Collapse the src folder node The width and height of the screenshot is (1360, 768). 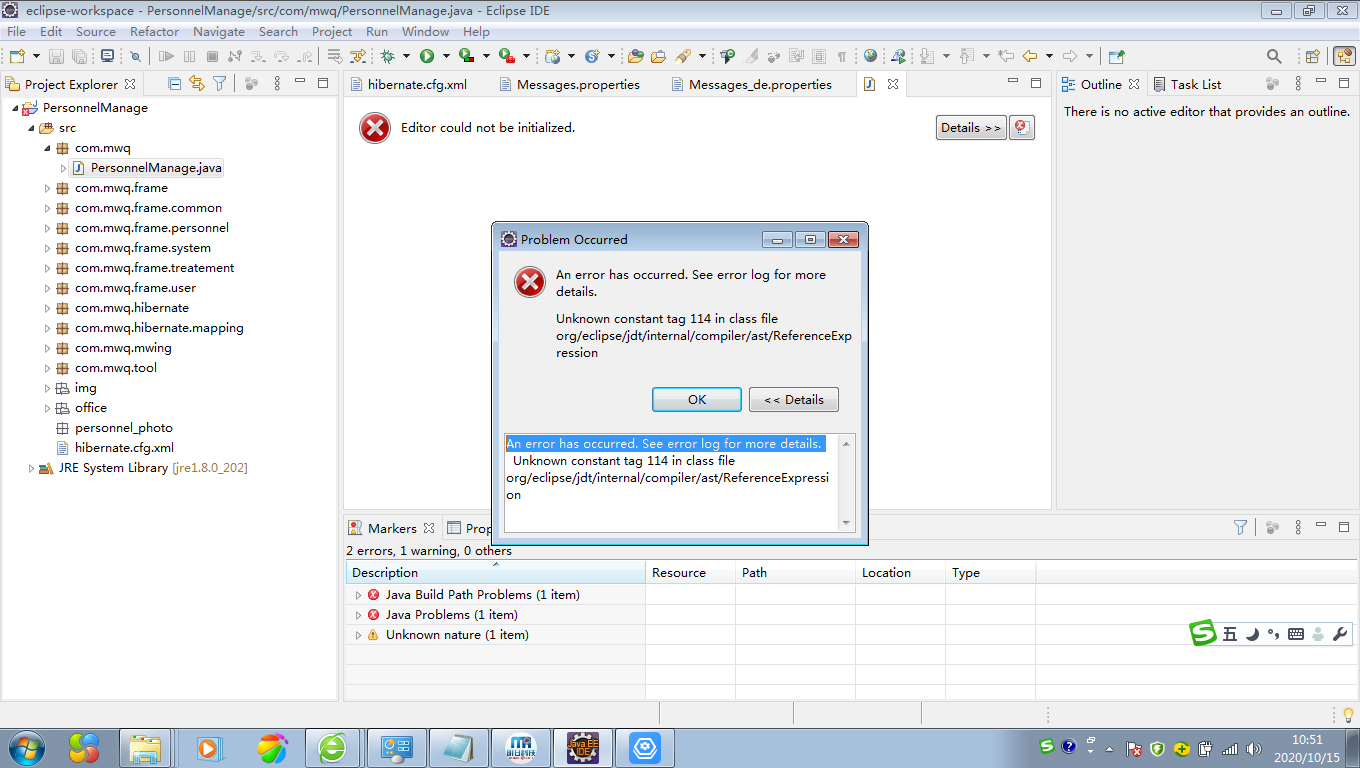coord(31,128)
